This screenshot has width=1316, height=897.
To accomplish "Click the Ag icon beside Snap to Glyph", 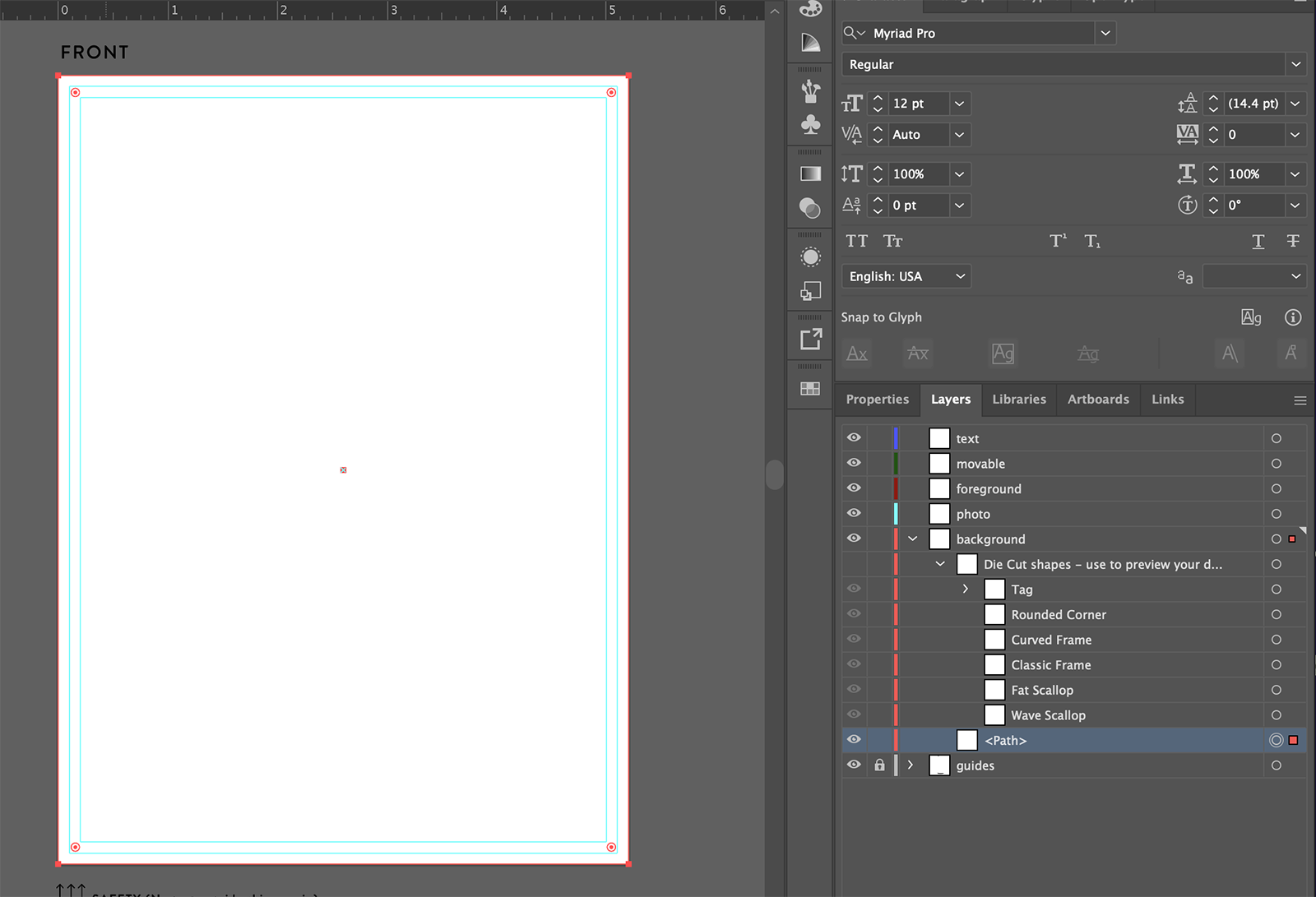I will (1251, 317).
